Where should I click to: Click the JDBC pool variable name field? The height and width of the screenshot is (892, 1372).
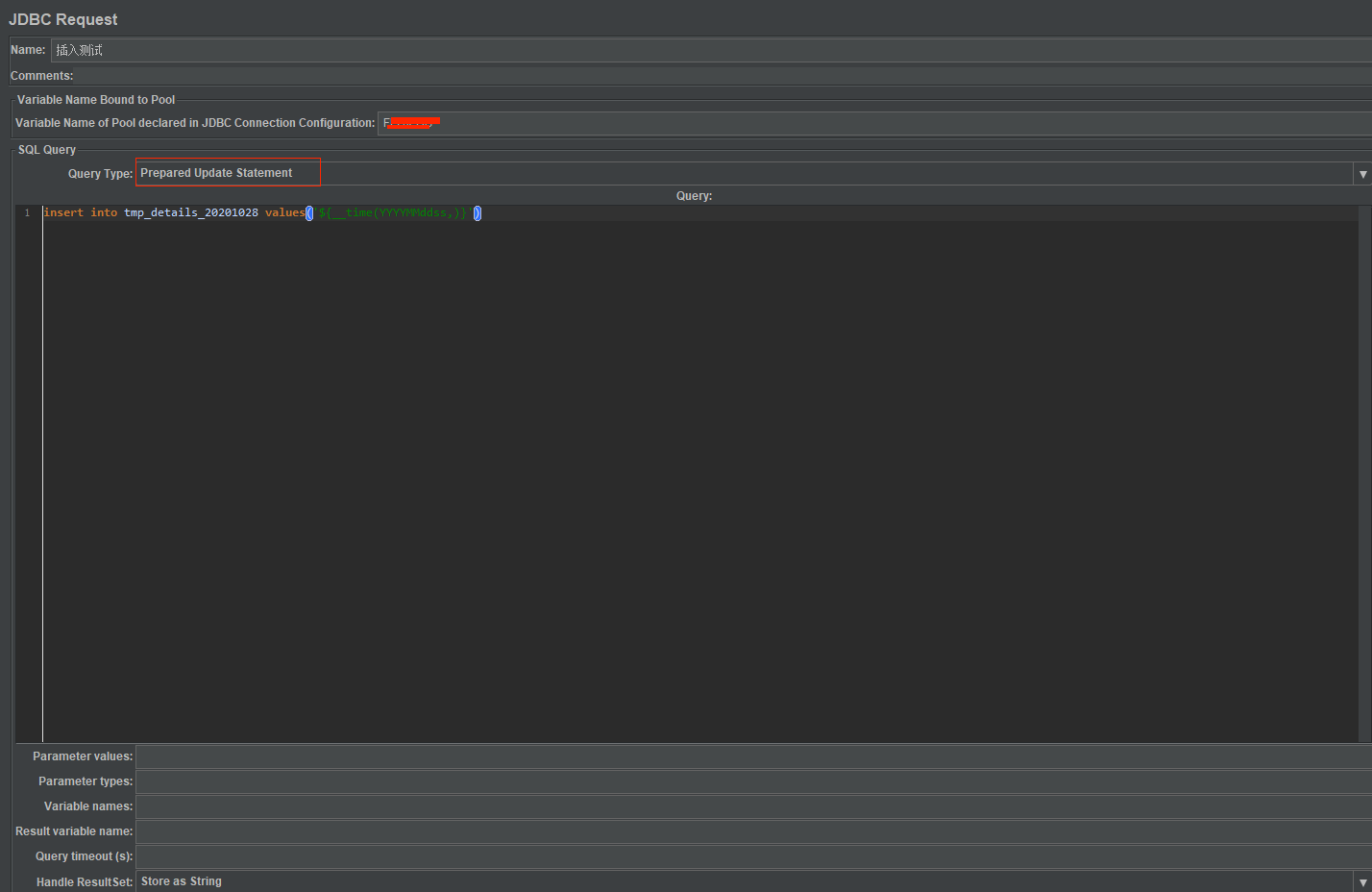point(874,123)
